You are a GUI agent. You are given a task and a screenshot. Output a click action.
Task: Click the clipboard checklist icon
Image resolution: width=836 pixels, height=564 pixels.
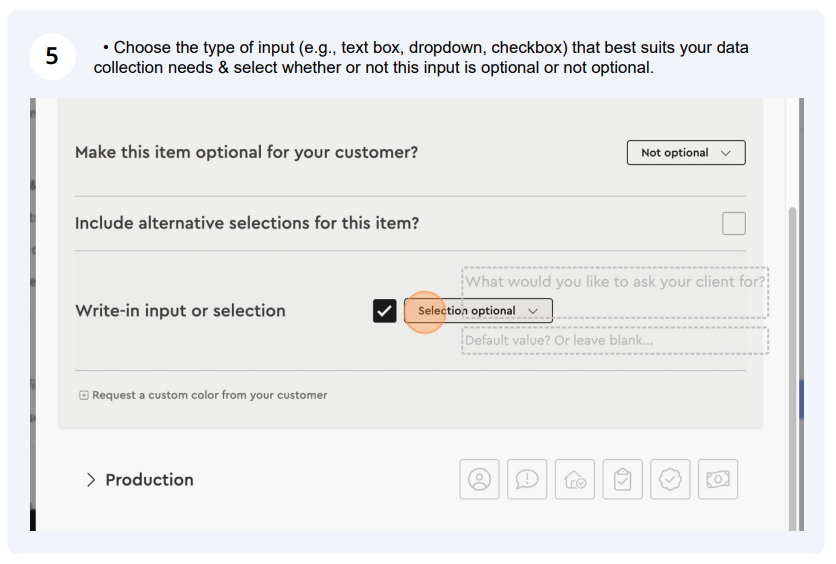tap(622, 479)
